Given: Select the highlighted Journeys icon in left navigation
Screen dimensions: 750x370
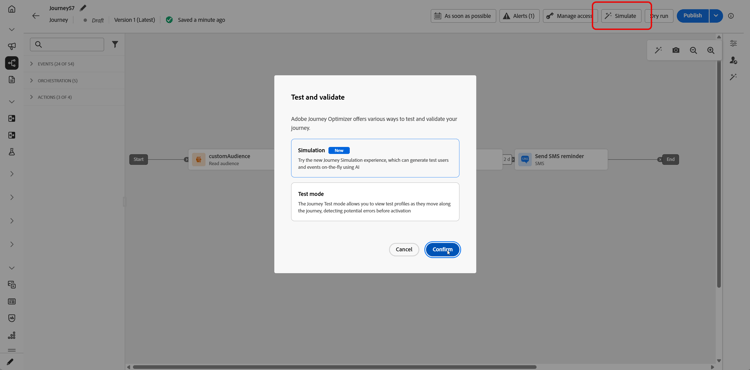Looking at the screenshot, I should pyautogui.click(x=11, y=63).
